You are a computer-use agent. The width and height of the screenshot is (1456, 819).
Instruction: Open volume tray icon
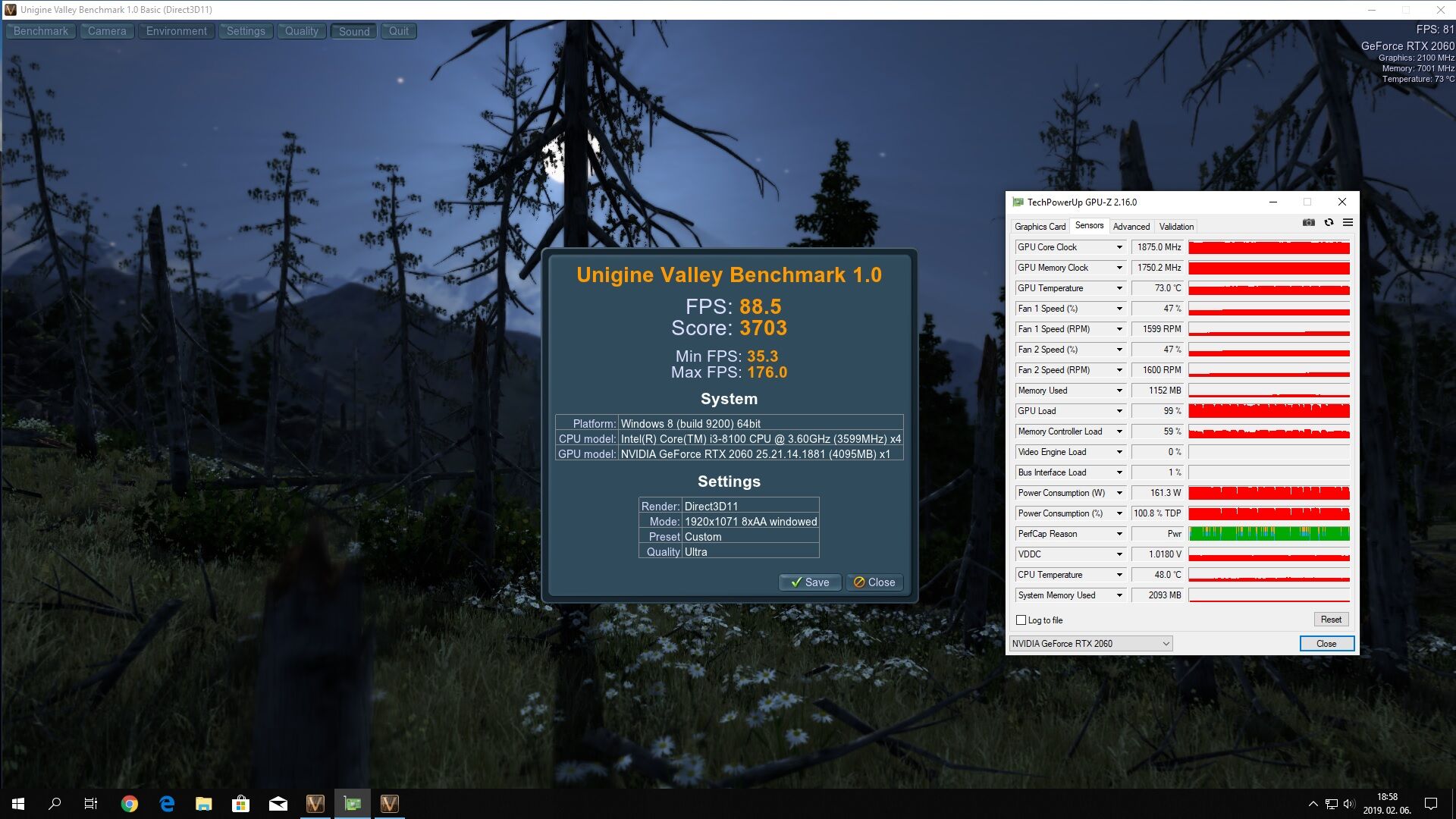[x=1349, y=804]
